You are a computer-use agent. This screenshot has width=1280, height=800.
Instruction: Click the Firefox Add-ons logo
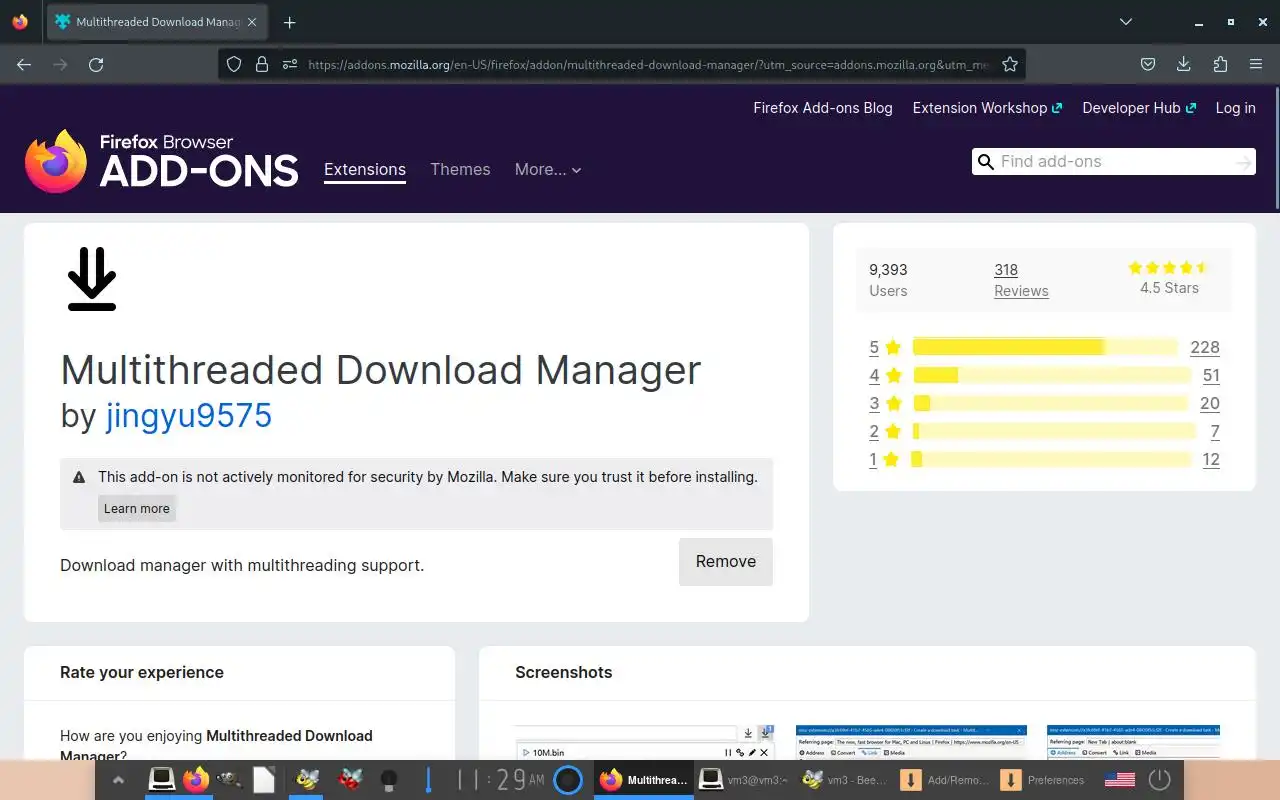coord(162,161)
